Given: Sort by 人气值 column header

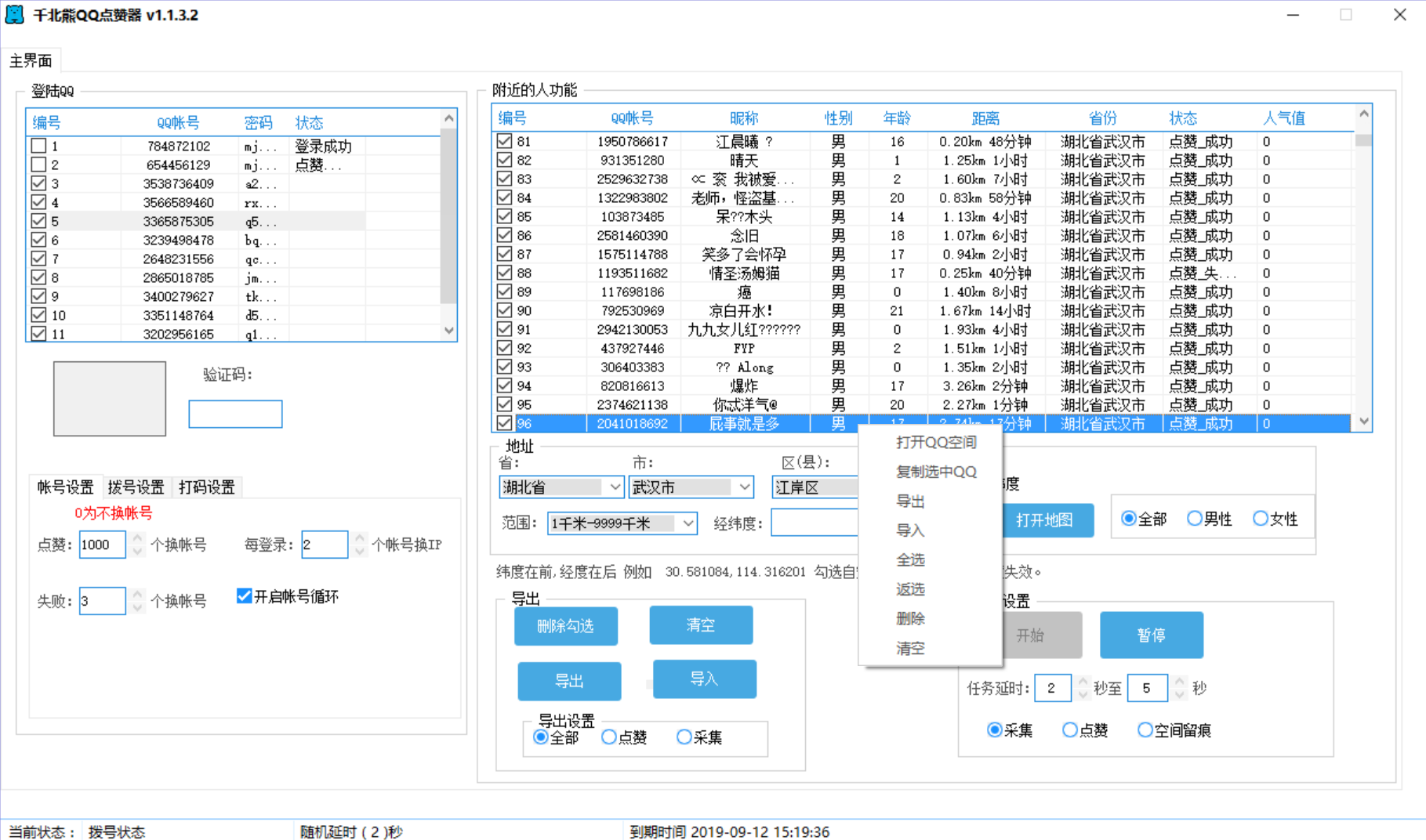Looking at the screenshot, I should point(1284,118).
